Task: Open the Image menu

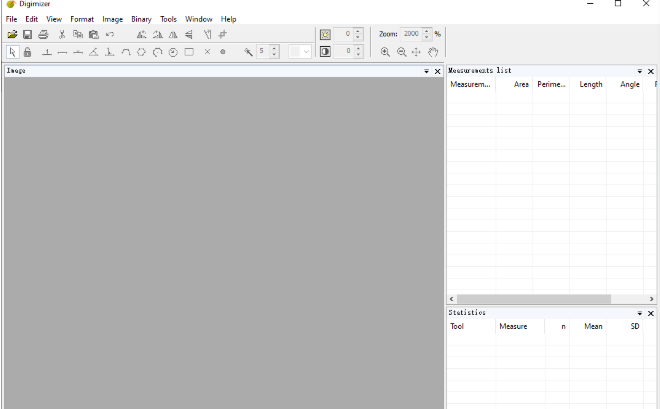Action: pos(112,19)
